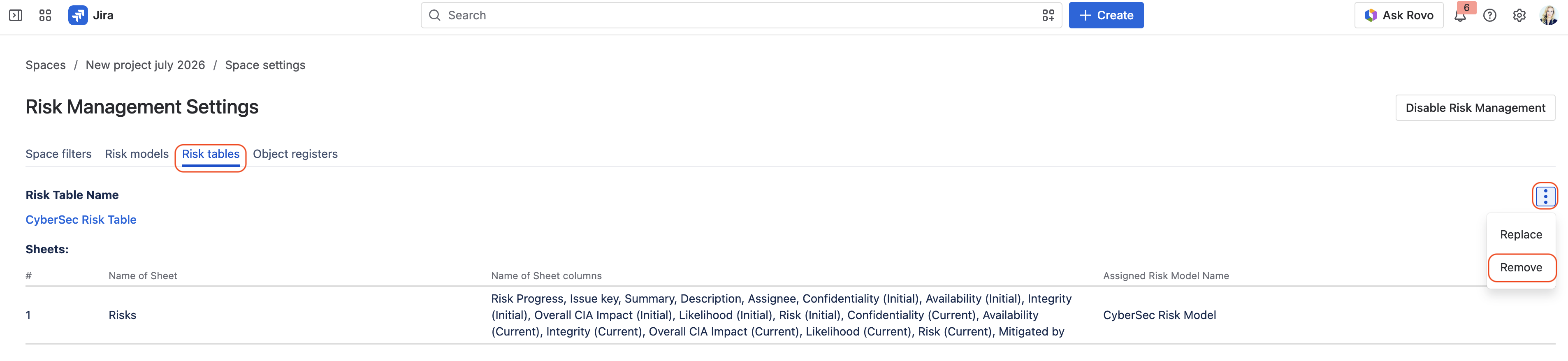This screenshot has width=1568, height=361.
Task: Click the Disable Risk Management button
Action: coord(1475,108)
